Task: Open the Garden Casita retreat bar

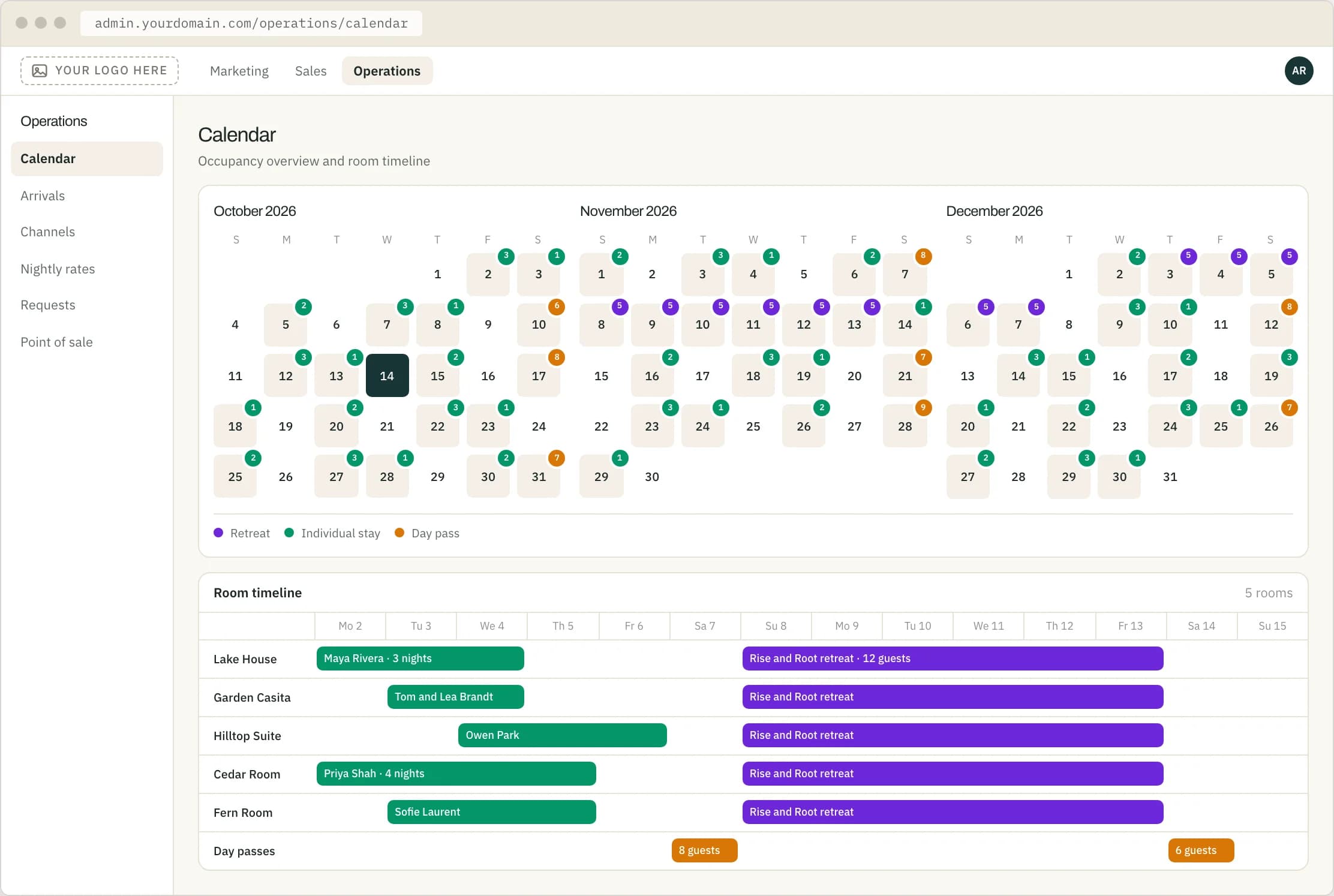Action: (x=953, y=697)
